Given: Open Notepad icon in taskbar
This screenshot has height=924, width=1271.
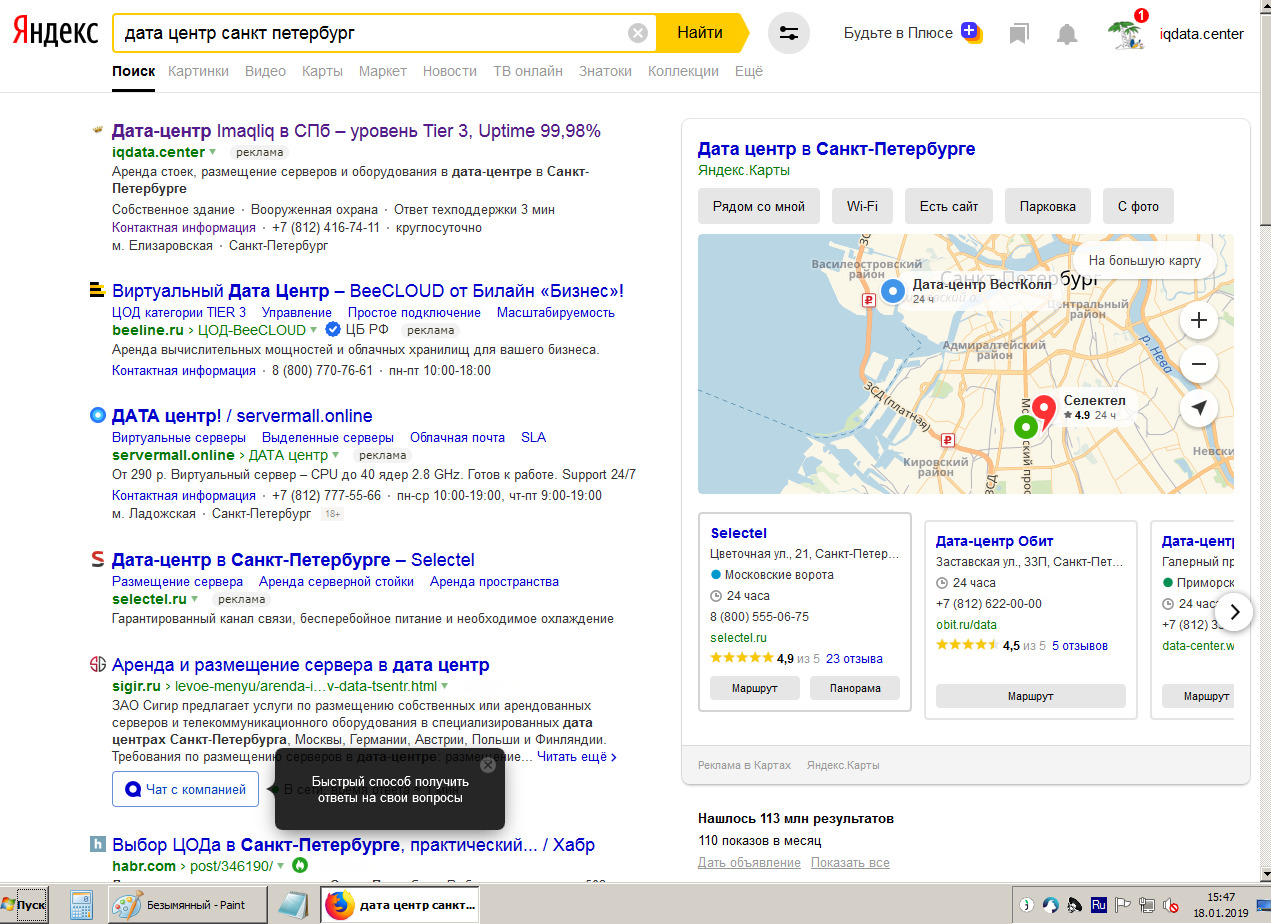Looking at the screenshot, I should [292, 905].
